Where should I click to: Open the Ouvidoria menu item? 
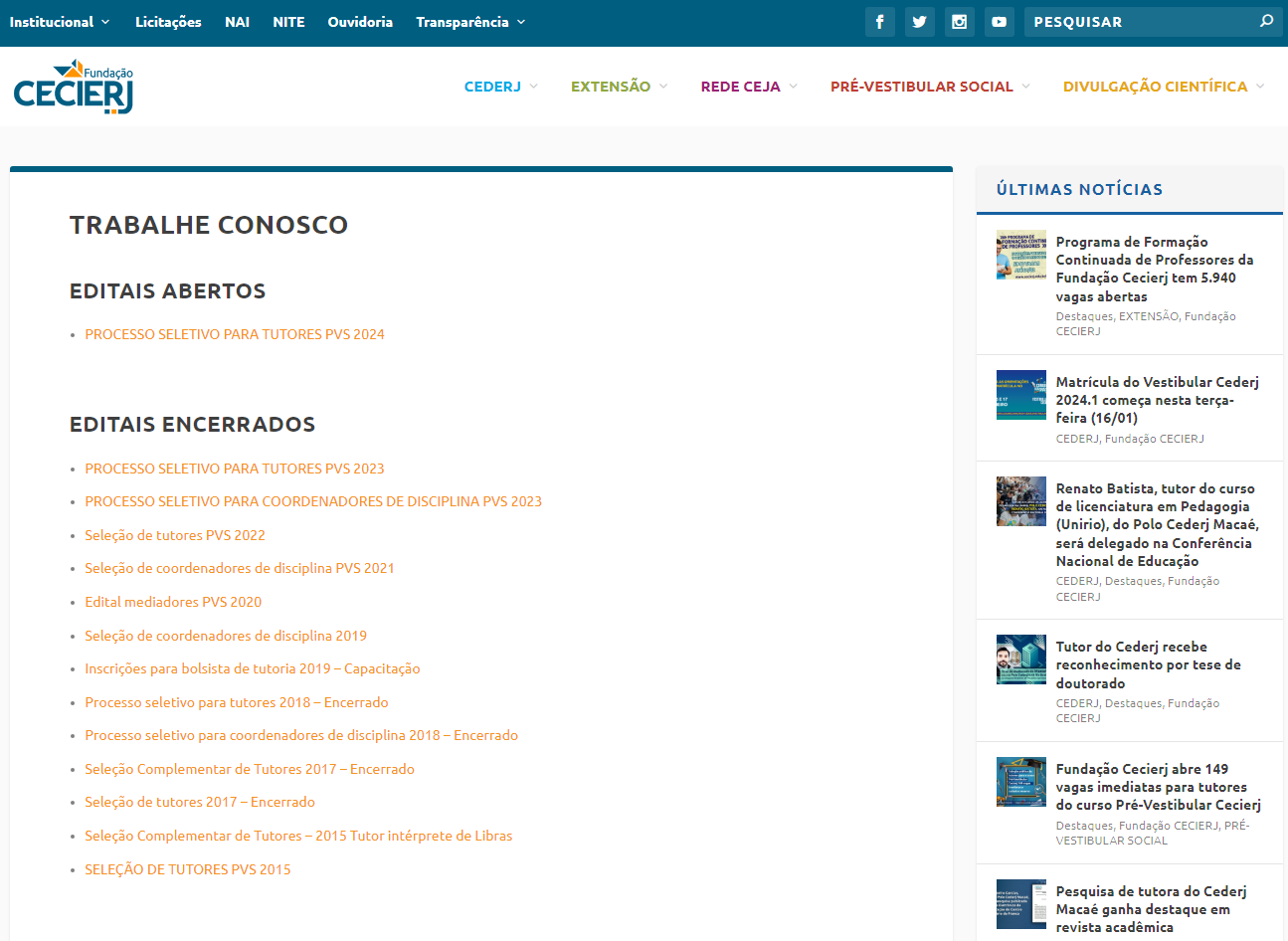[360, 22]
